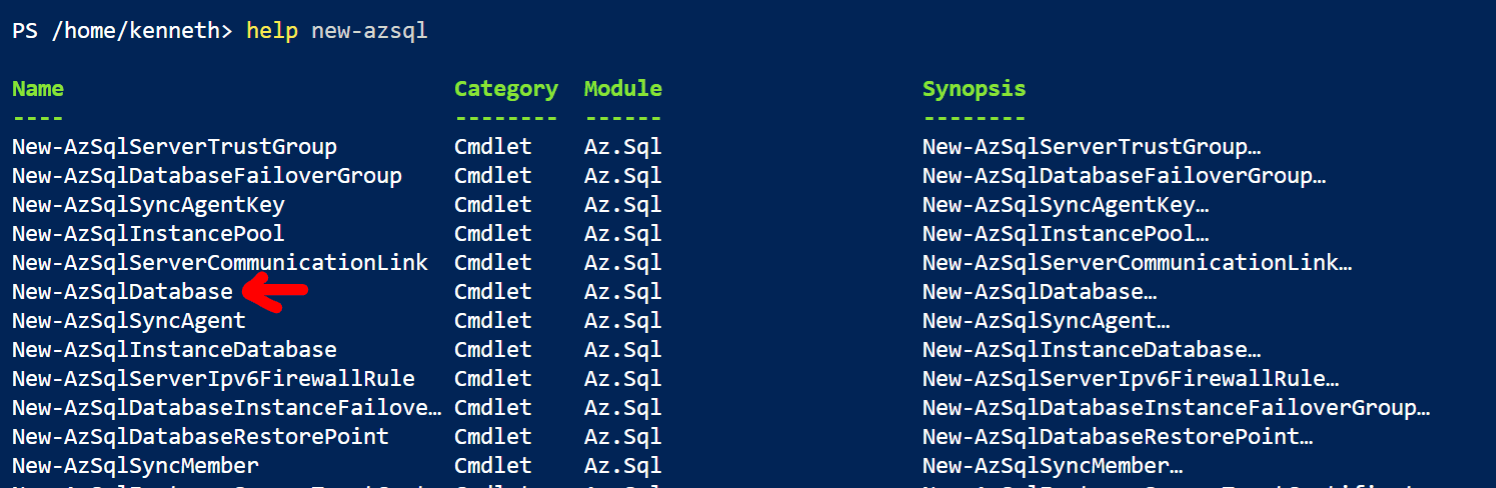The height and width of the screenshot is (488, 1496).
Task: Click New-AzSqlSyncMember in the Name column
Action: click(135, 466)
